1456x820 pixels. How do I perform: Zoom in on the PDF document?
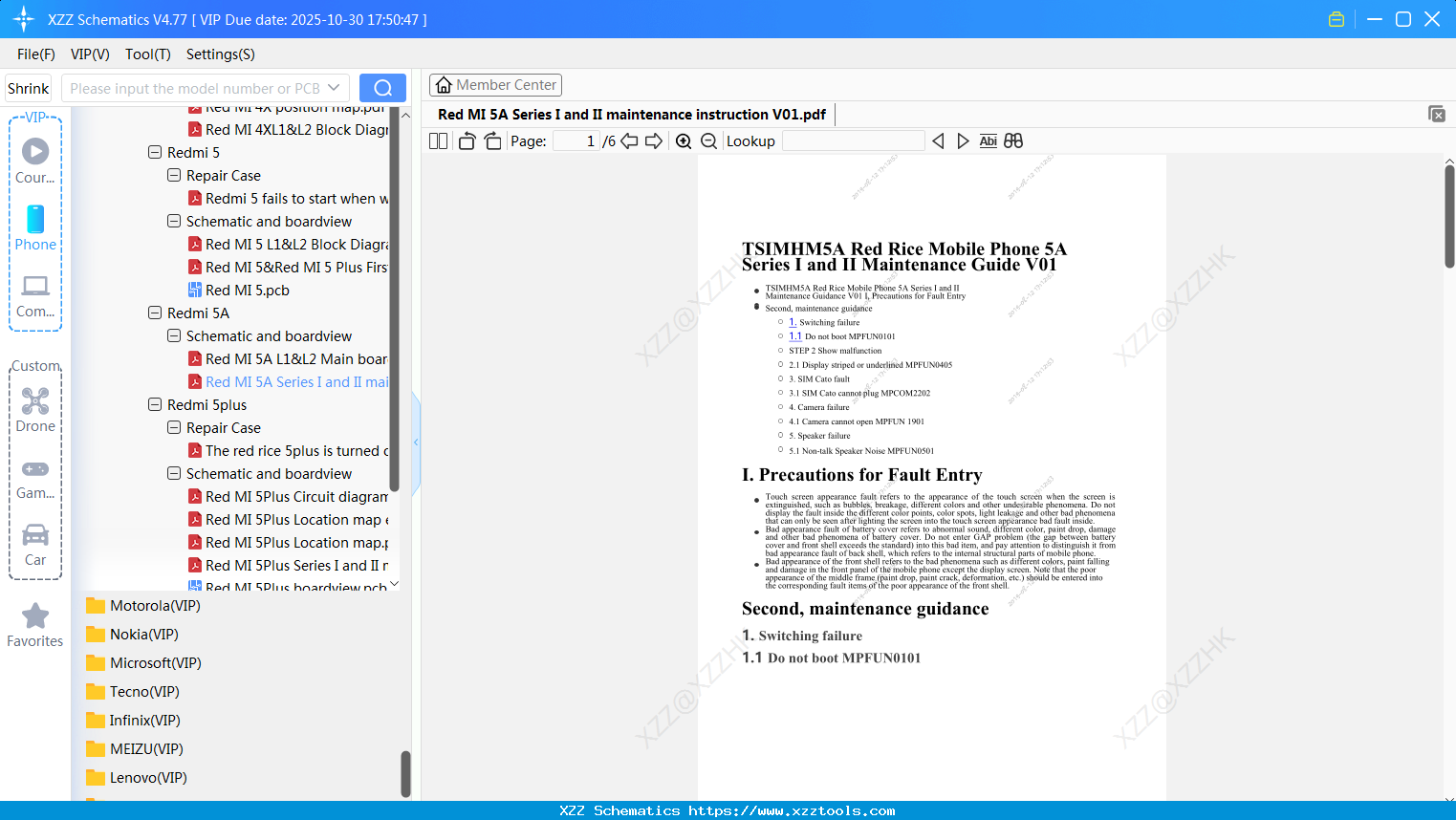coord(684,141)
